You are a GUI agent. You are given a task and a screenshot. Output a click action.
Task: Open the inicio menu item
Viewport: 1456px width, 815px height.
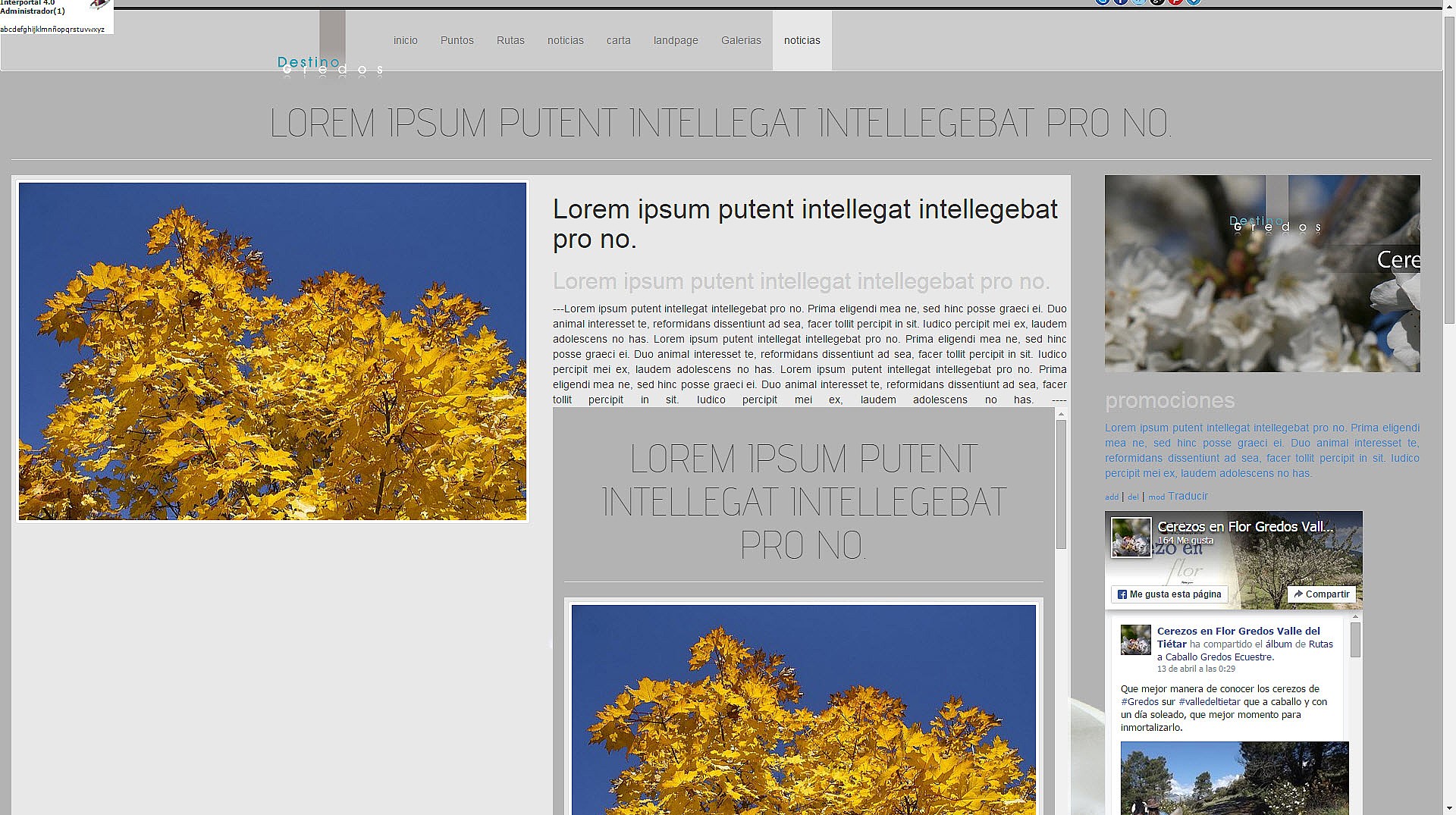(405, 40)
